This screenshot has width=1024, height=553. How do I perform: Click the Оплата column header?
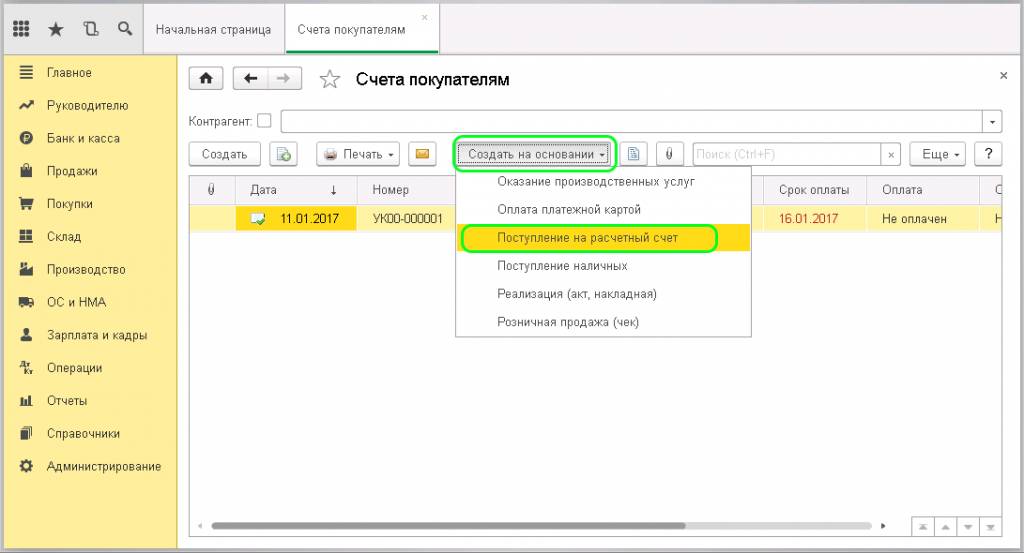point(923,190)
